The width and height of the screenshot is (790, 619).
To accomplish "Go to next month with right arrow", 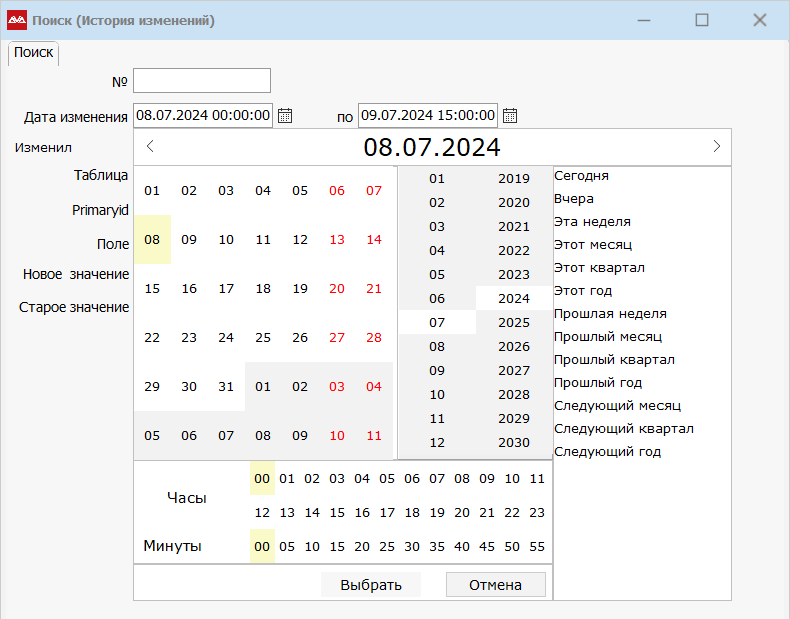I will pos(716,146).
